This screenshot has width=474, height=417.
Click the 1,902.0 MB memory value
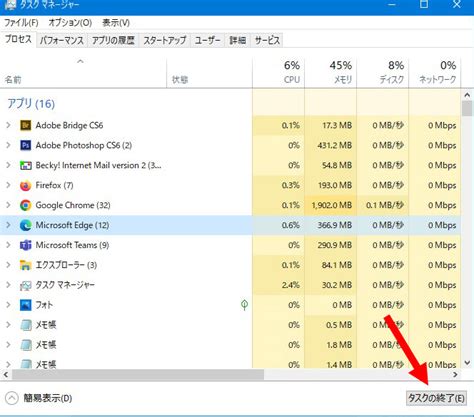[332, 205]
